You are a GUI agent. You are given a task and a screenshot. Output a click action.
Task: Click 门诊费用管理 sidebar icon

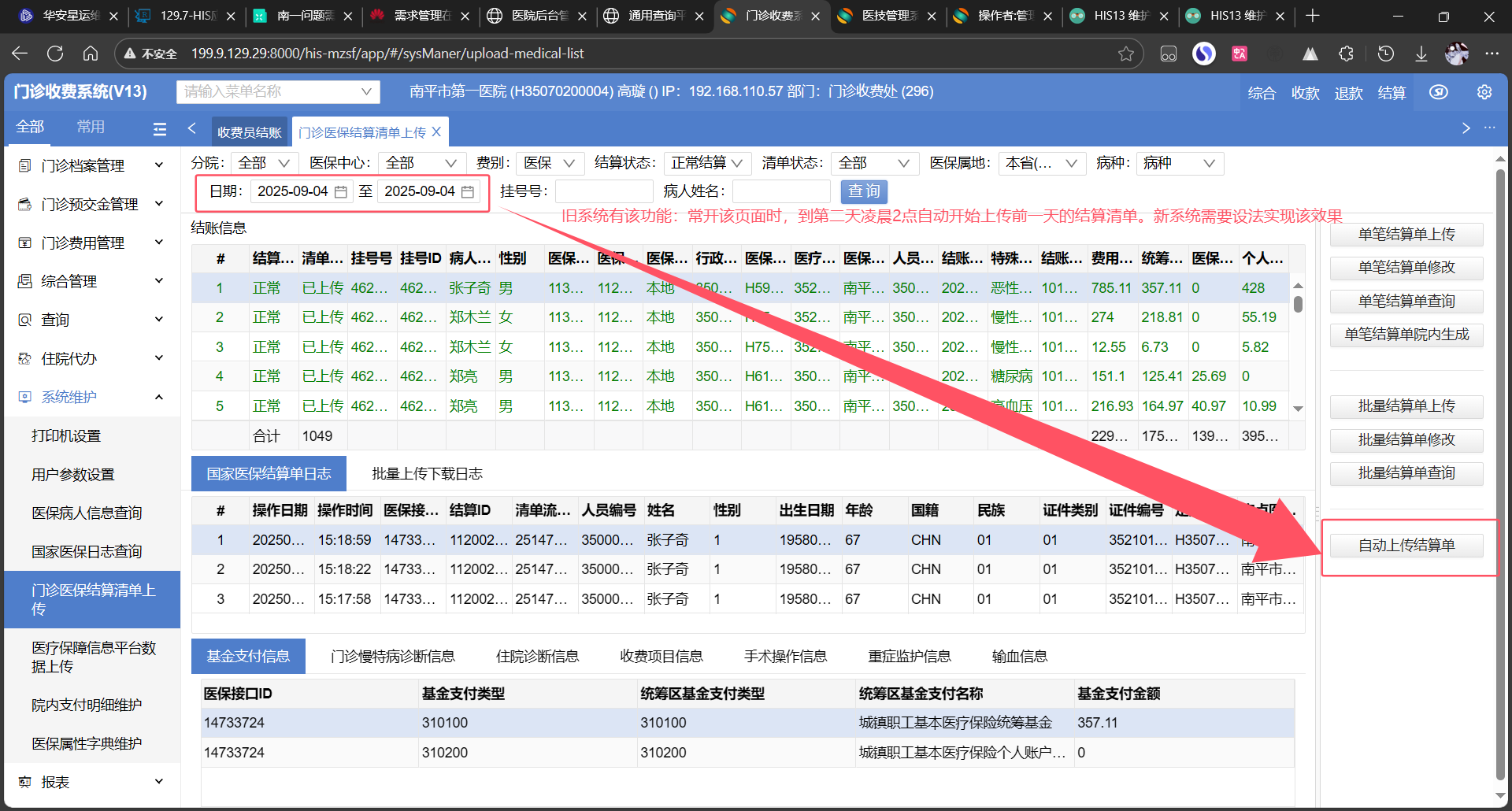coord(25,243)
